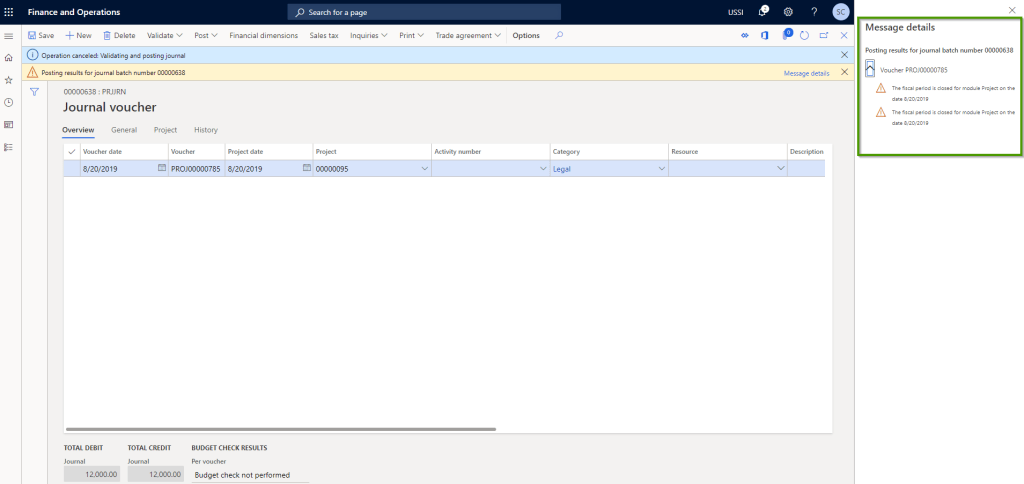Open Favorites star in left sidebar
Viewport: 1024px width, 484px height.
[9, 80]
